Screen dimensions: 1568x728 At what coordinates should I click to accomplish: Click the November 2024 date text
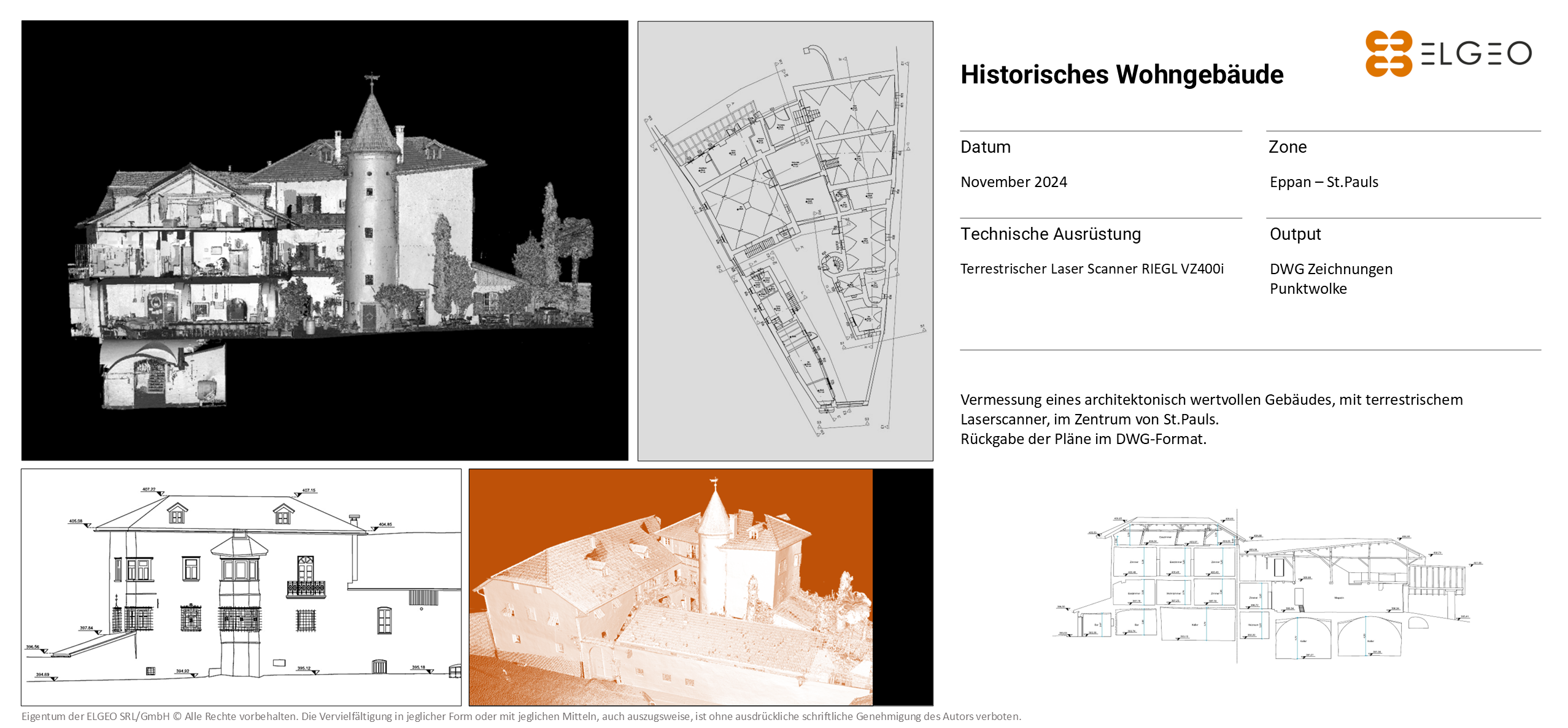tap(1013, 182)
